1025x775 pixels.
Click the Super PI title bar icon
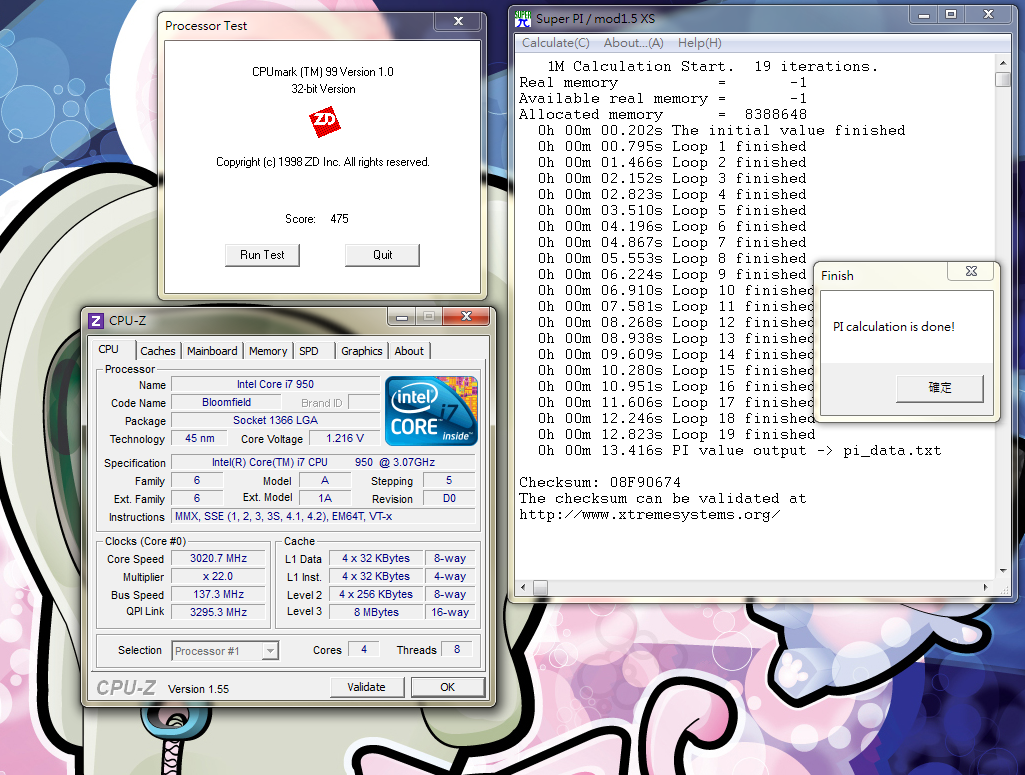(x=523, y=19)
